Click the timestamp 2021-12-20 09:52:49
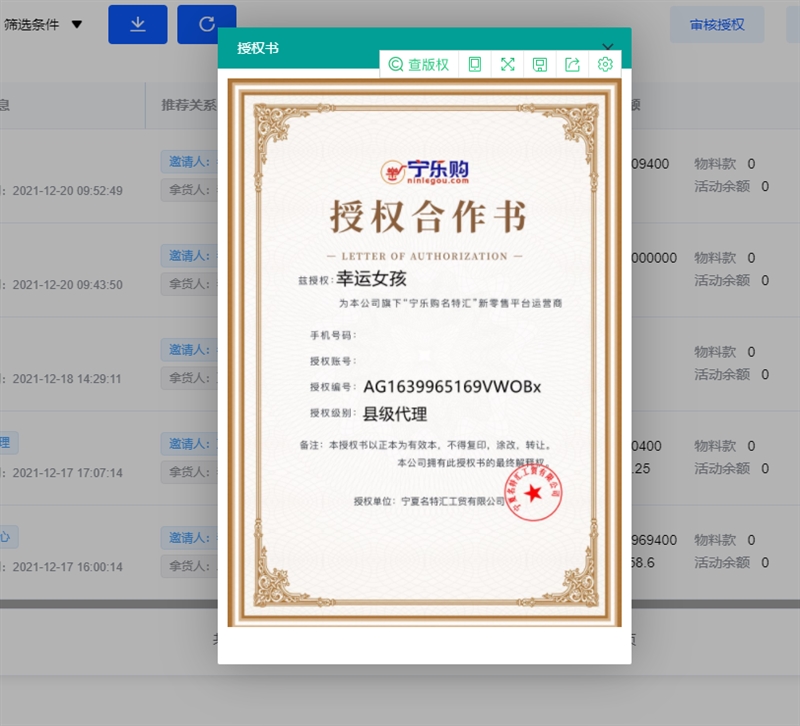The width and height of the screenshot is (800, 726). 67,191
